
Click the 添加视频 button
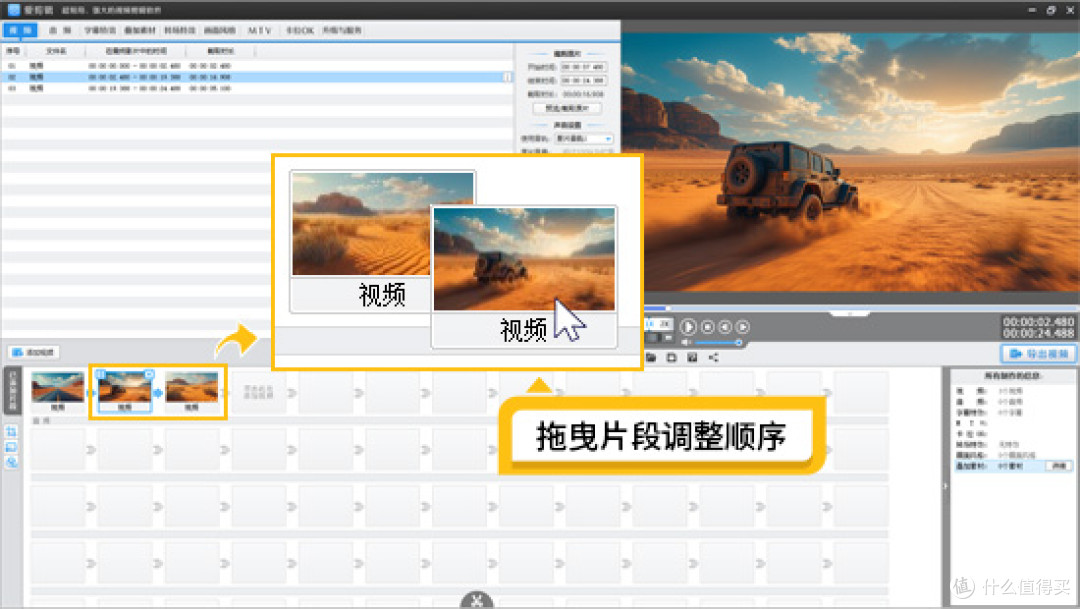34,352
